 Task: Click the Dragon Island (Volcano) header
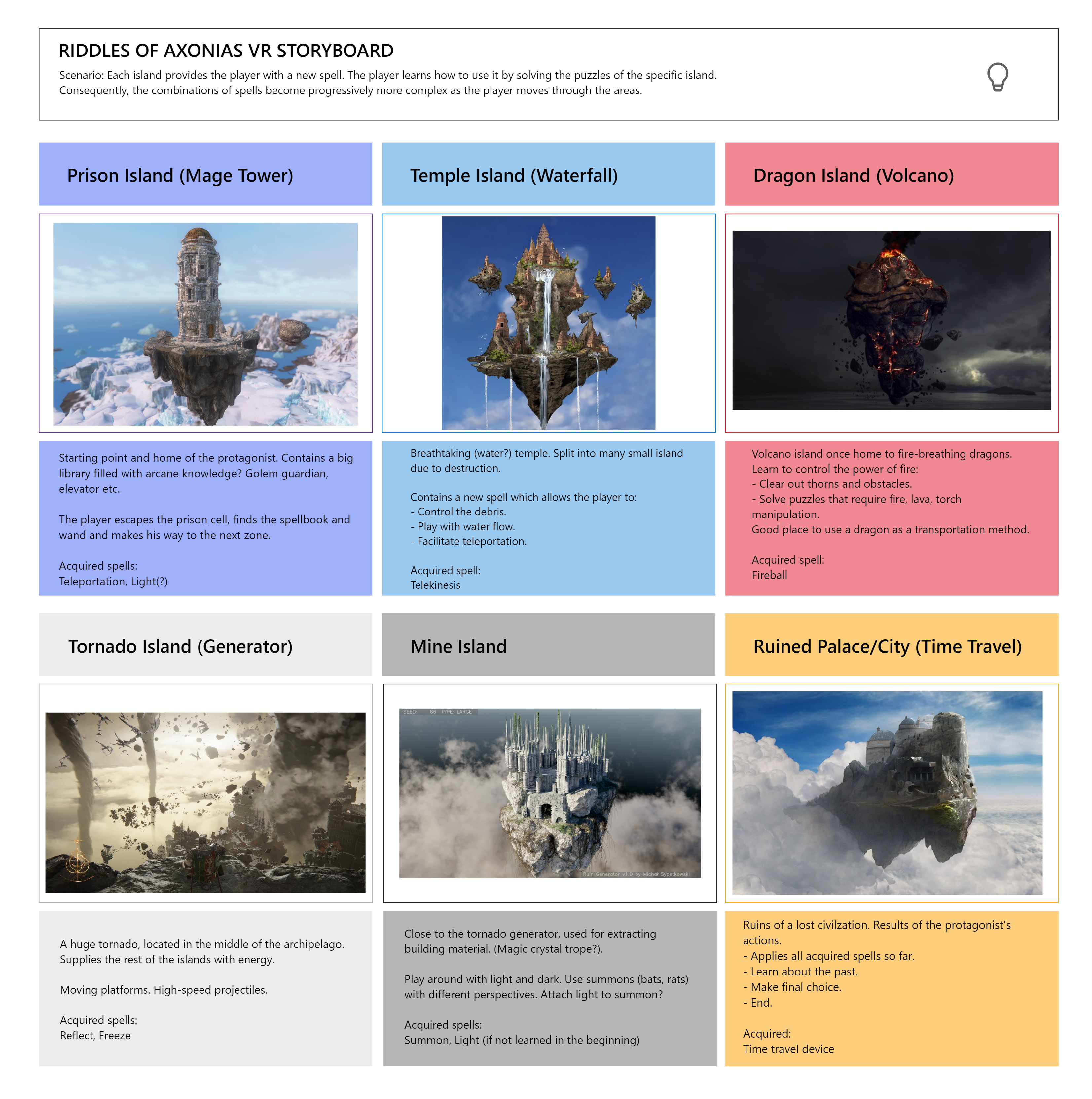pos(853,175)
